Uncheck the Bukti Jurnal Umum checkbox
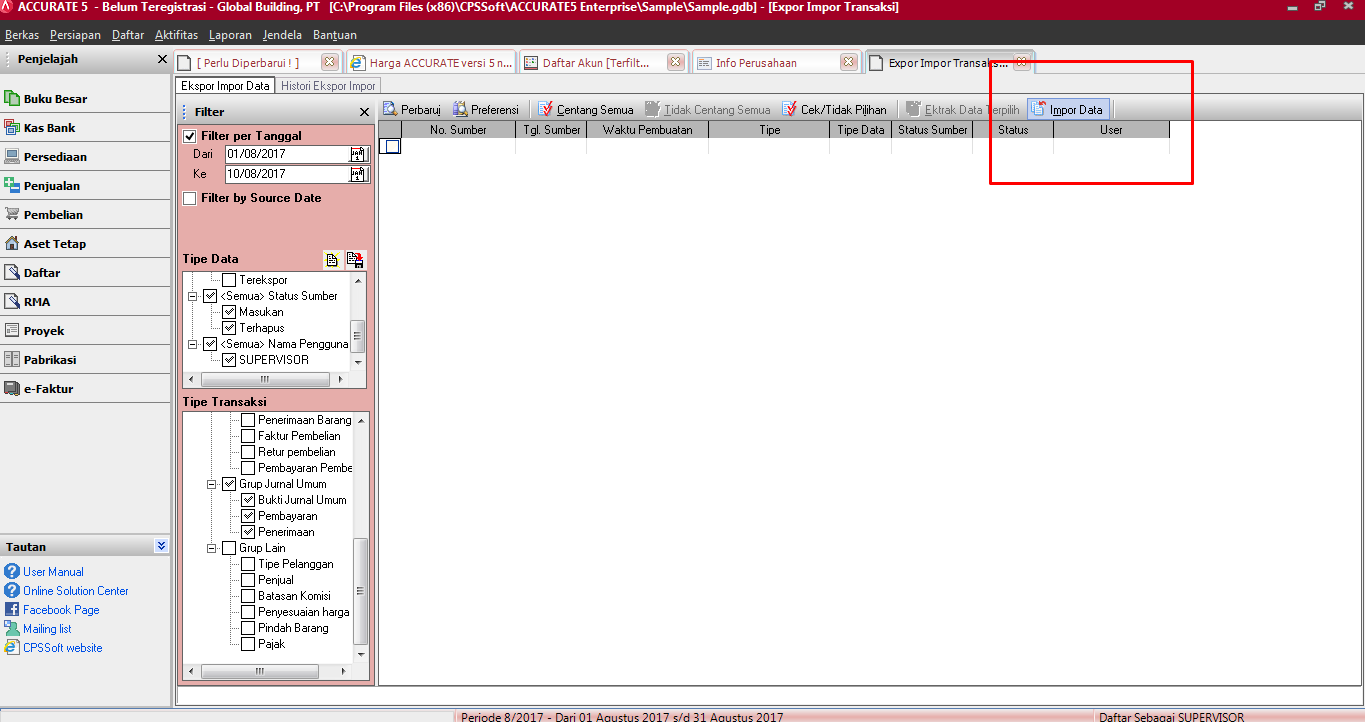The width and height of the screenshot is (1365, 722). [x=248, y=500]
